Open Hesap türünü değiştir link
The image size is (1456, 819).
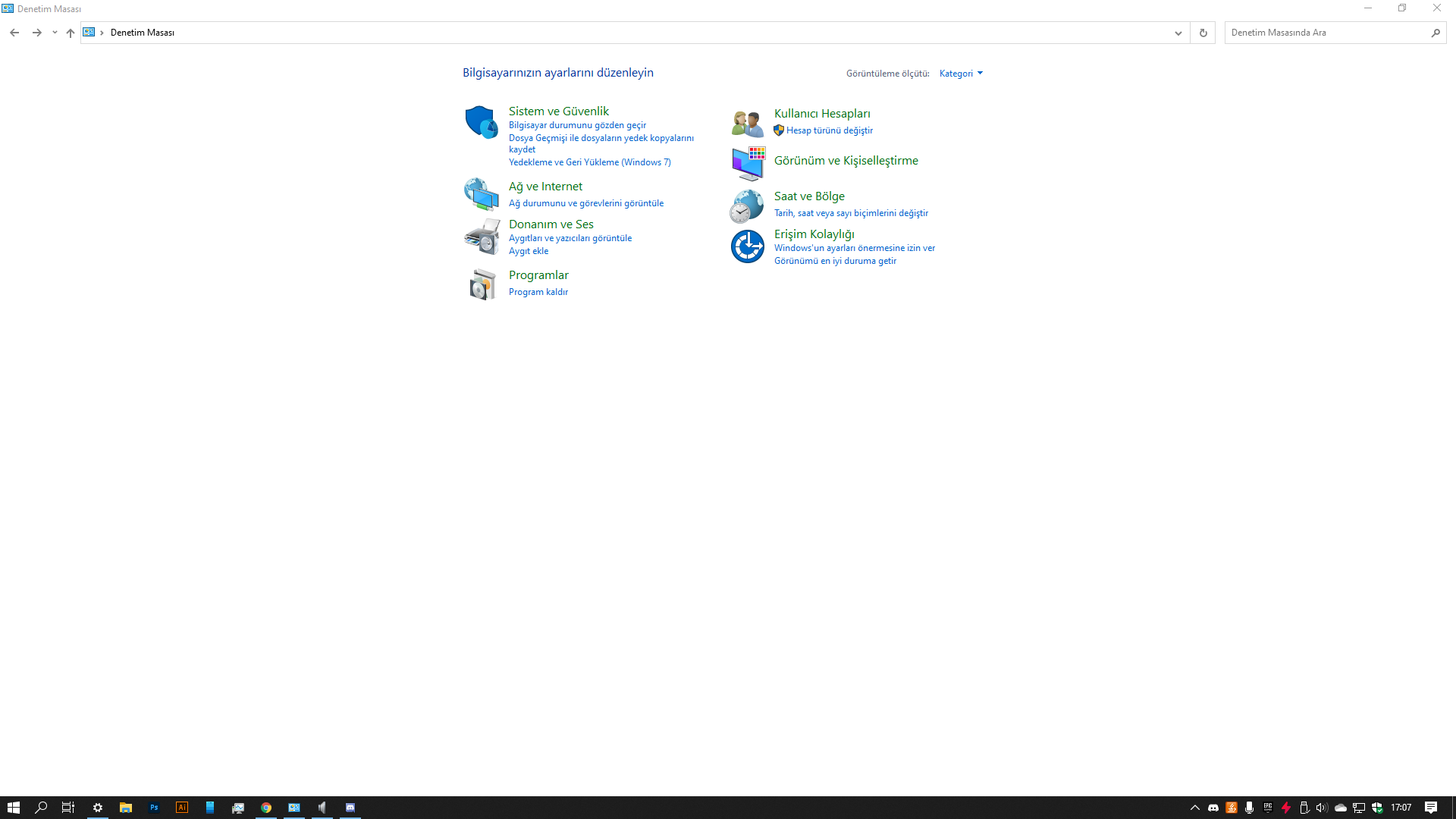[829, 130]
